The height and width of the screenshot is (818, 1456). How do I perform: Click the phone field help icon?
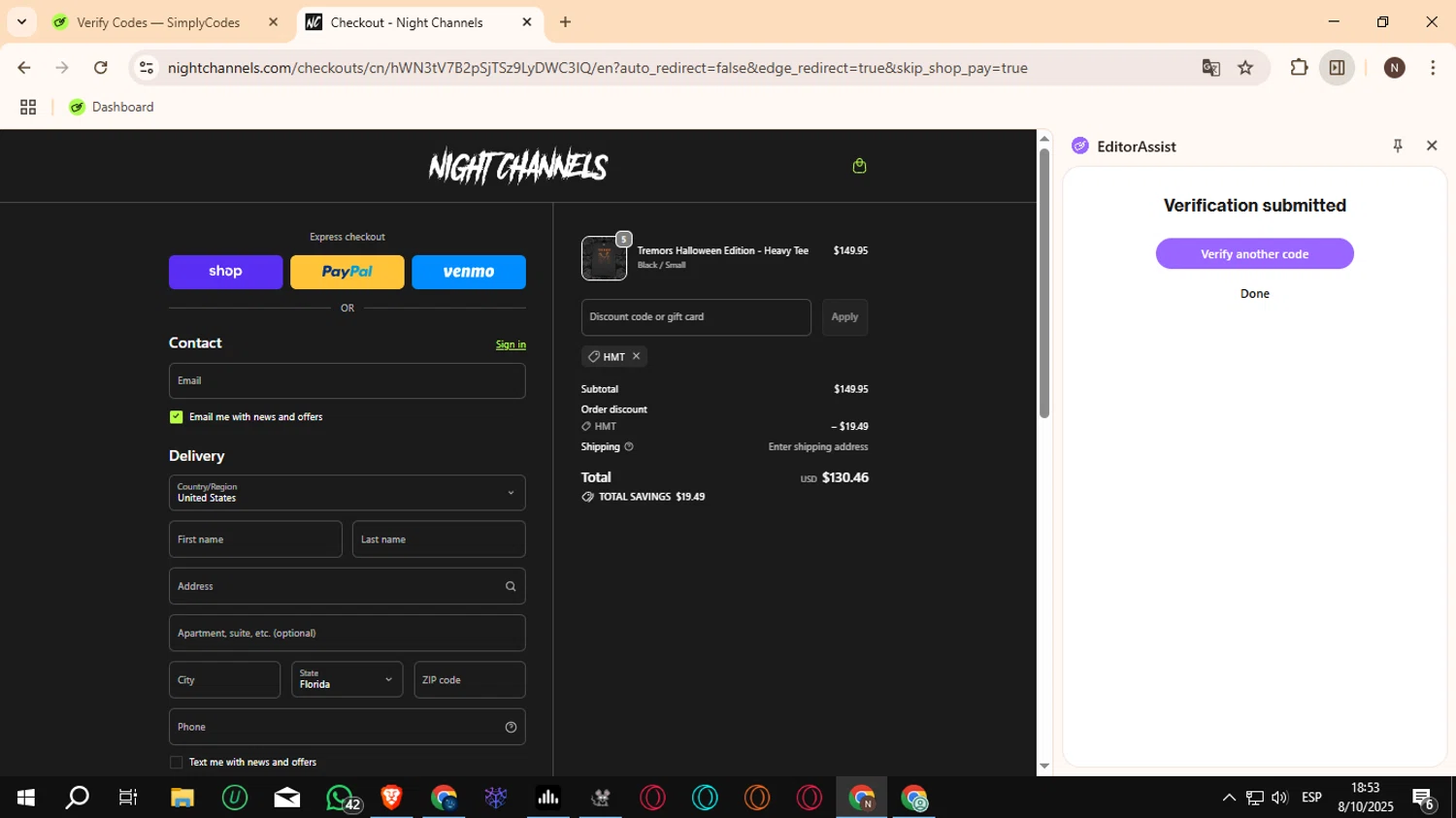[511, 727]
